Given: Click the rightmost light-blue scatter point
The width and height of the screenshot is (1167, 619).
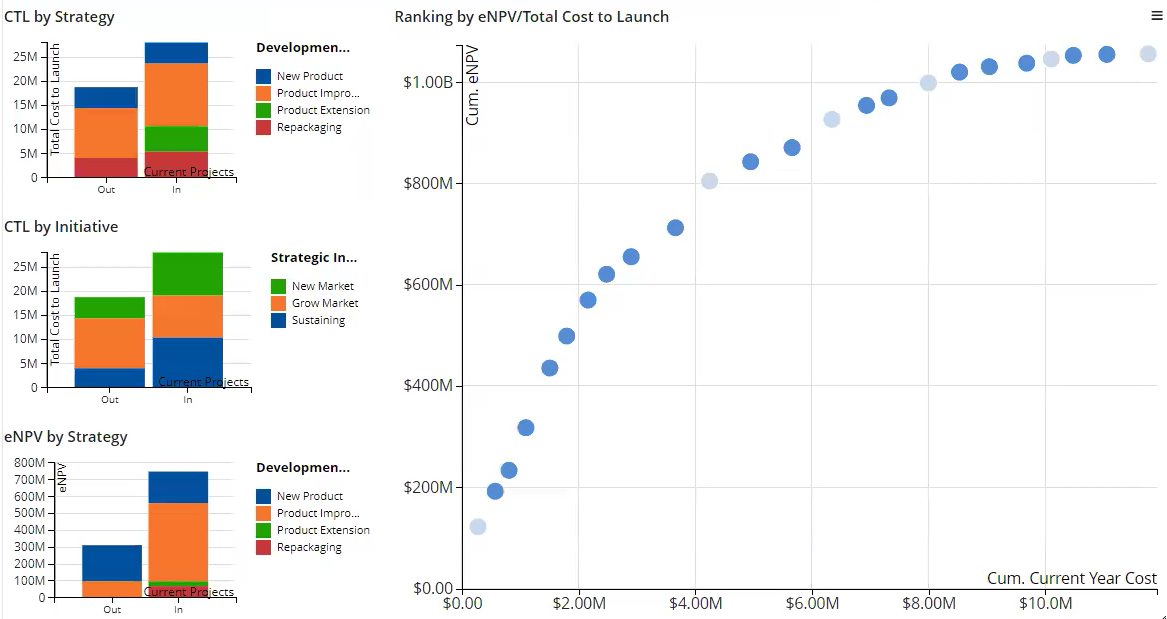Looking at the screenshot, I should pos(1148,54).
